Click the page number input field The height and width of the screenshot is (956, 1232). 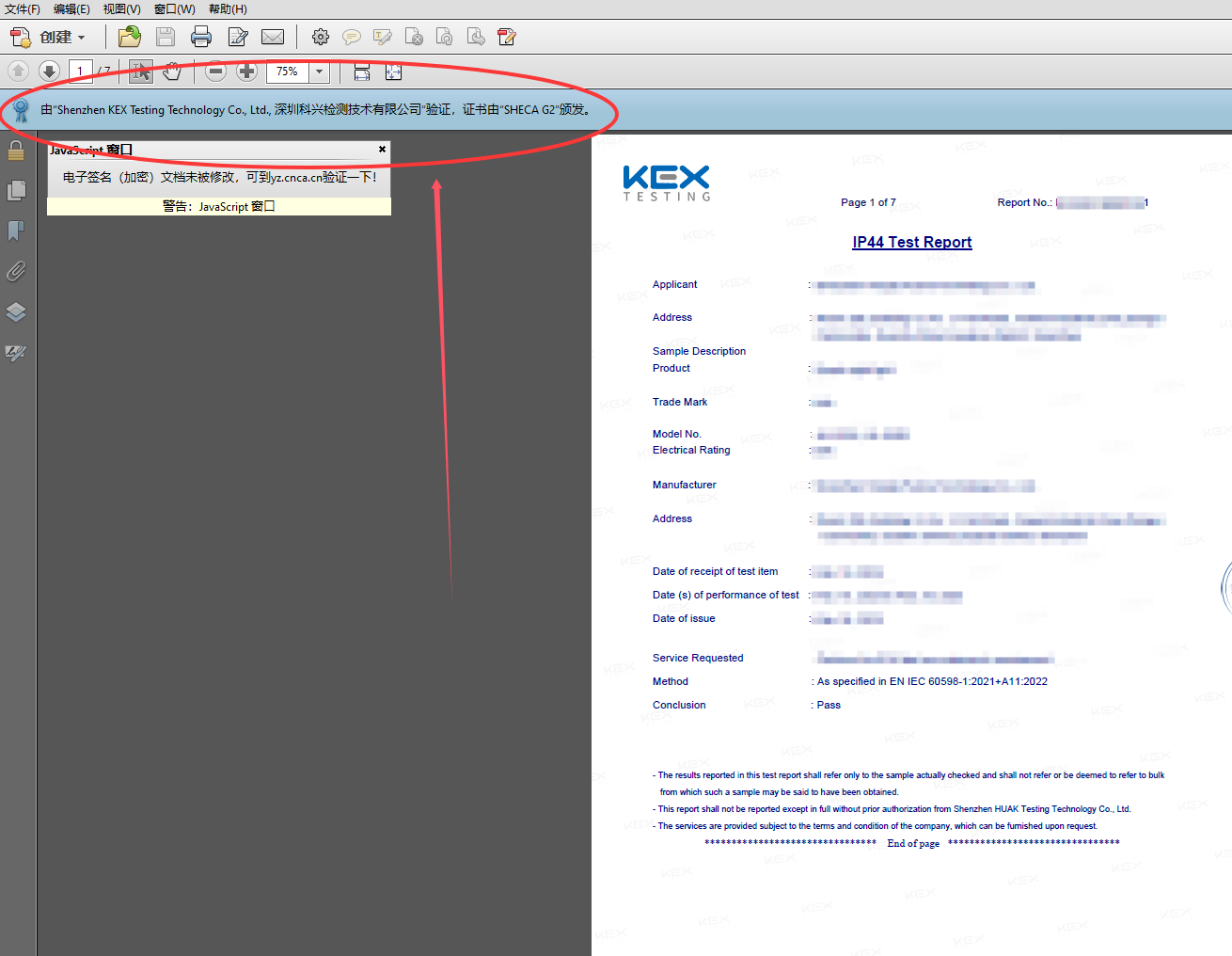[x=80, y=72]
